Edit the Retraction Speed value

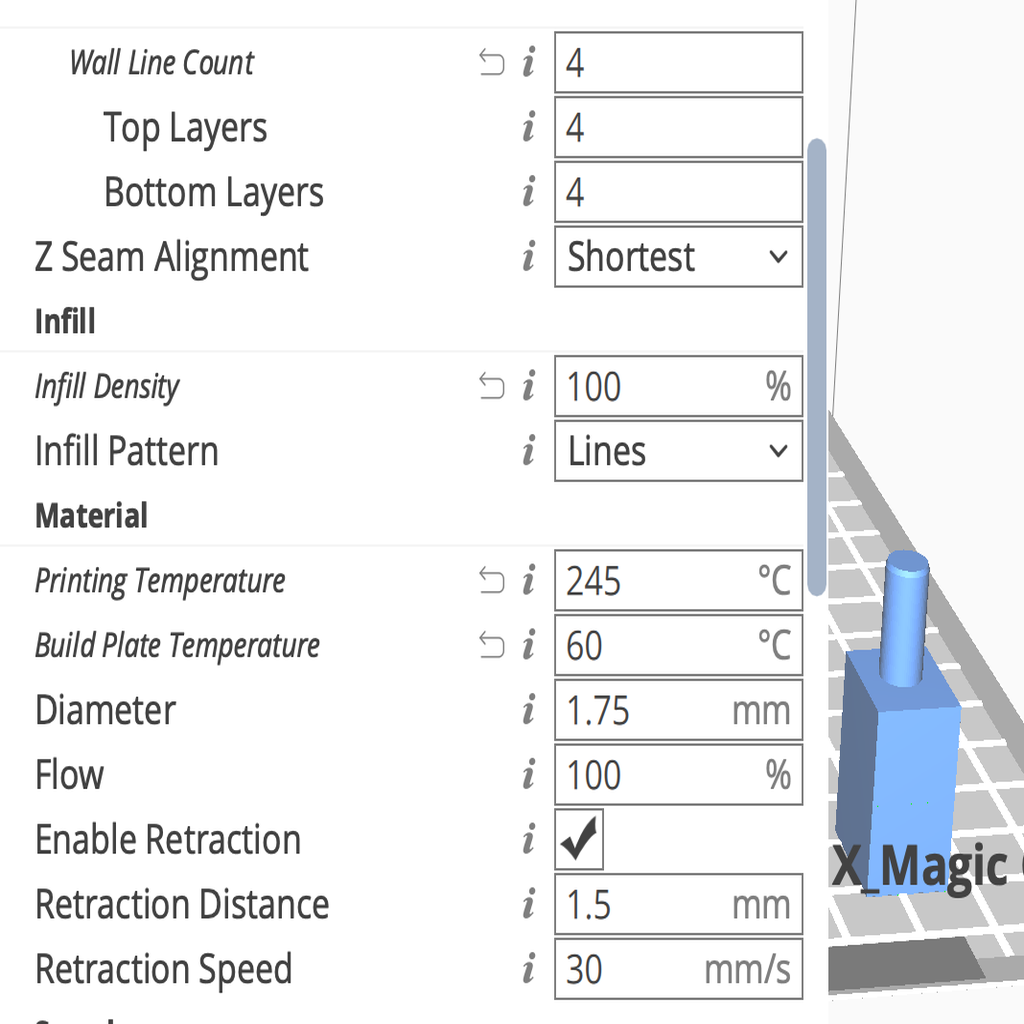679,969
